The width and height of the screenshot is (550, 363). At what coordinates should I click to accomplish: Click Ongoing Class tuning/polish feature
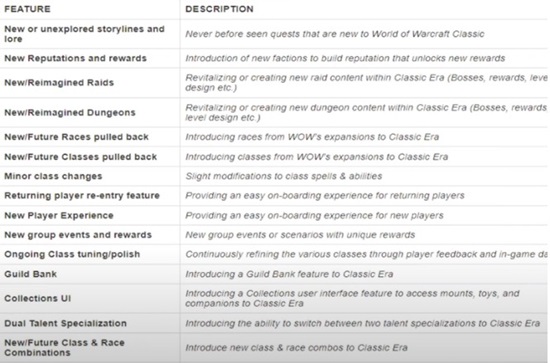[x=72, y=254]
